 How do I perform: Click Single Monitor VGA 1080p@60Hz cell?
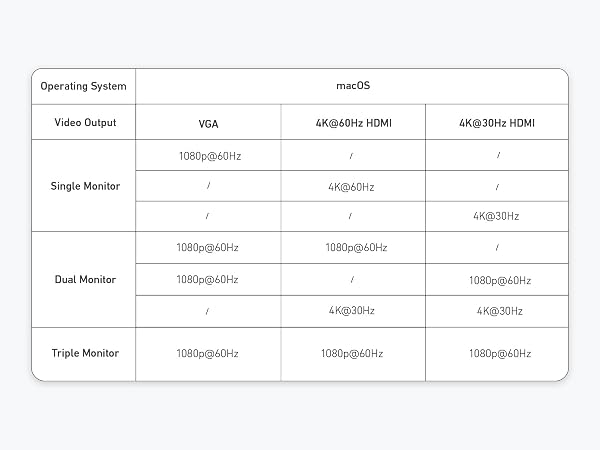click(208, 155)
